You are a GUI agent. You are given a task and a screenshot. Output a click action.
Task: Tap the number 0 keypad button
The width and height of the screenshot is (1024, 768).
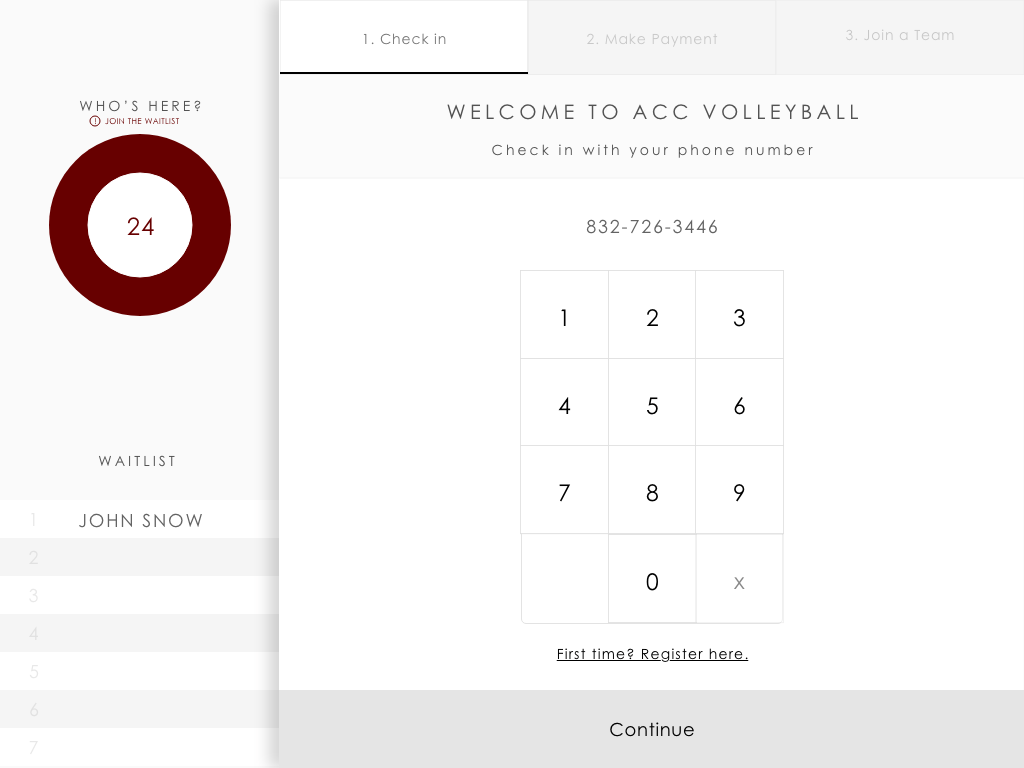tap(652, 579)
